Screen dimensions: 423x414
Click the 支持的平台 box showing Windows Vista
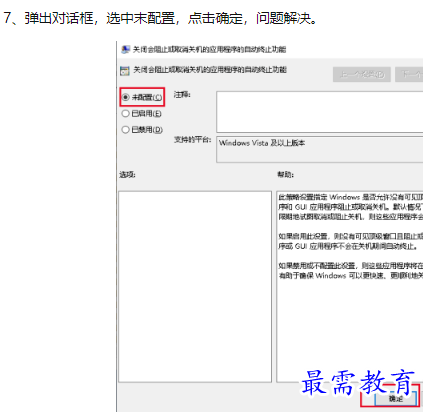click(x=320, y=149)
